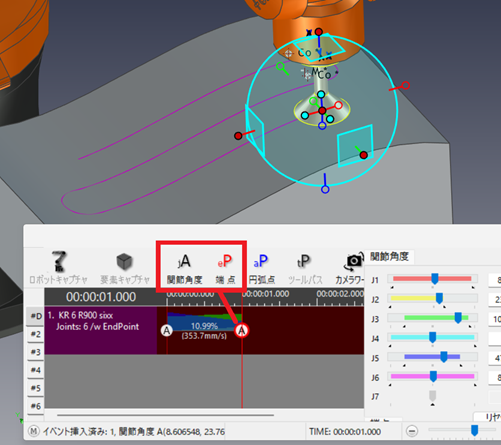Select the ツールパス tP tool
This screenshot has height=445, width=501.
[304, 269]
